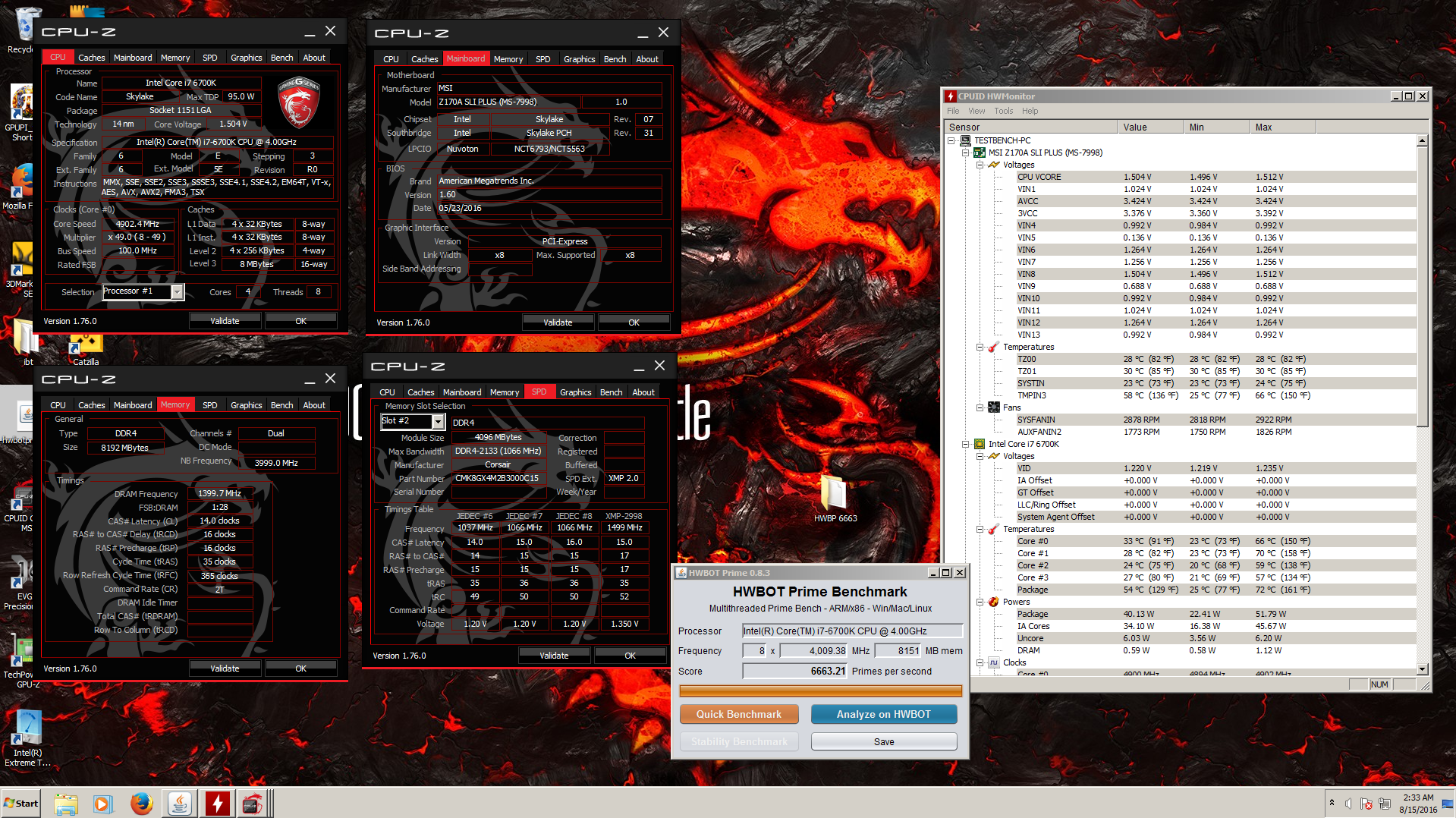Click HWMonitor scrollbar up arrow
Viewport: 1456px width, 818px height.
point(1423,140)
